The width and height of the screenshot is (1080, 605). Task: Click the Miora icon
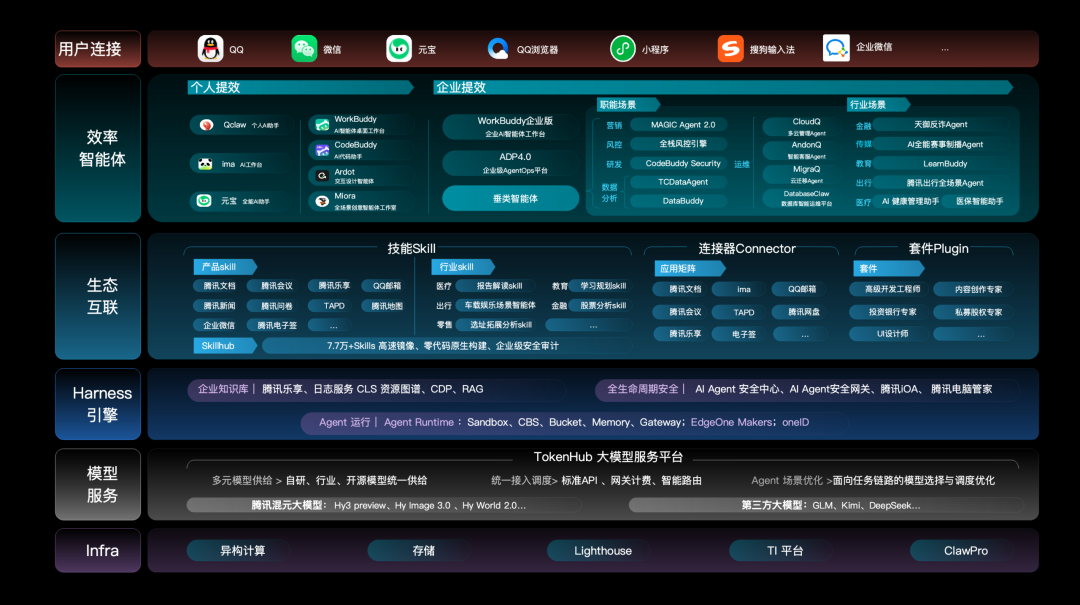click(x=322, y=201)
